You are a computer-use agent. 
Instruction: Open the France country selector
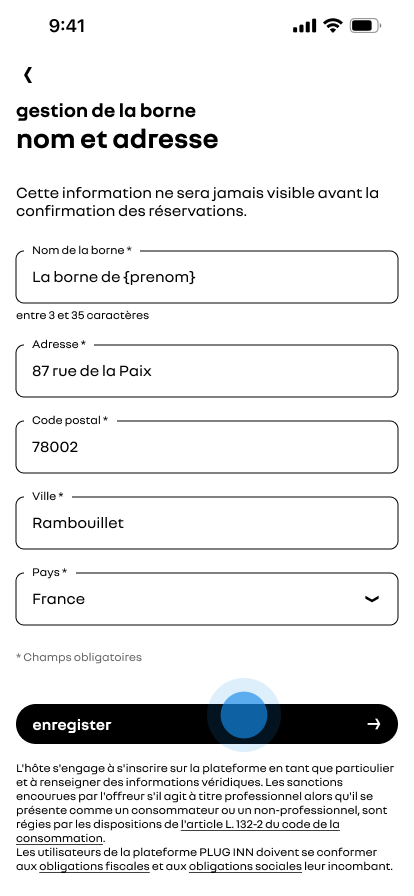click(206, 599)
